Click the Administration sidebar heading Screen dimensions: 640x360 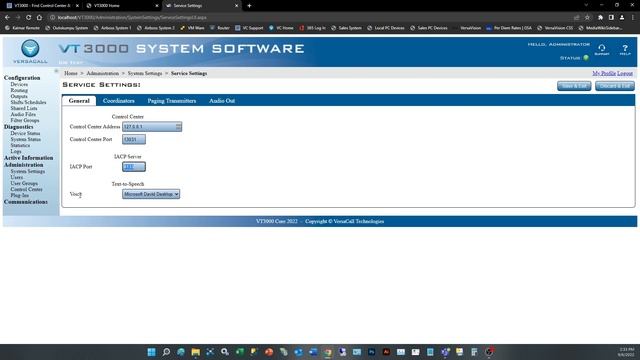click(24, 165)
